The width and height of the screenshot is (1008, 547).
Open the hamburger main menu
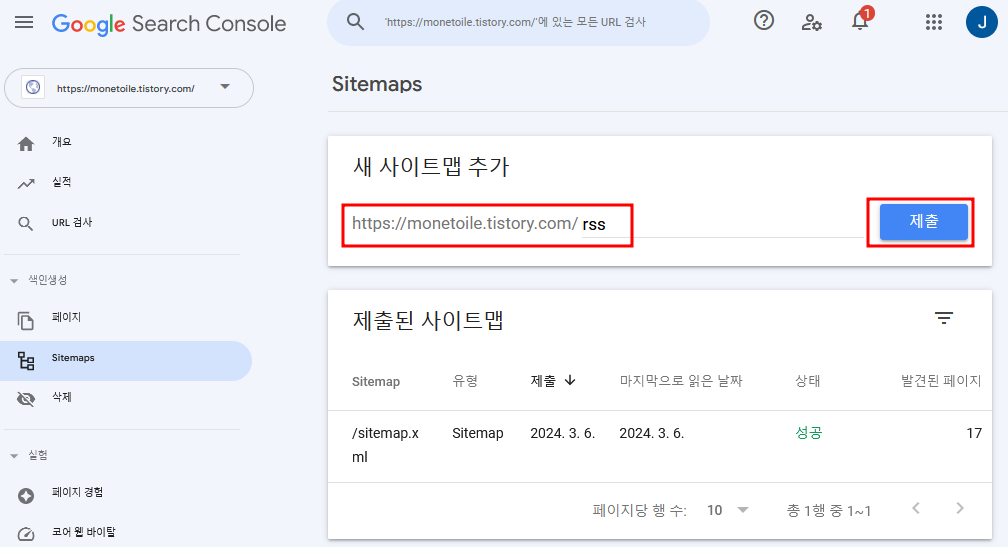(24, 22)
